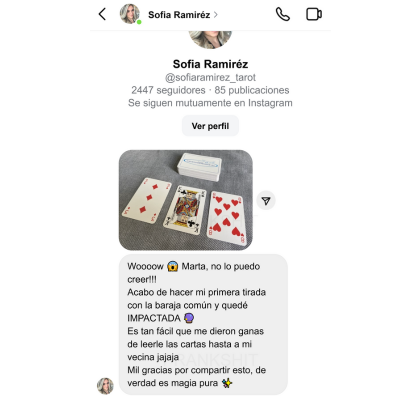The height and width of the screenshot is (400, 400).
Task: Click the 2447 seguidores followers text
Action: pos(168,90)
